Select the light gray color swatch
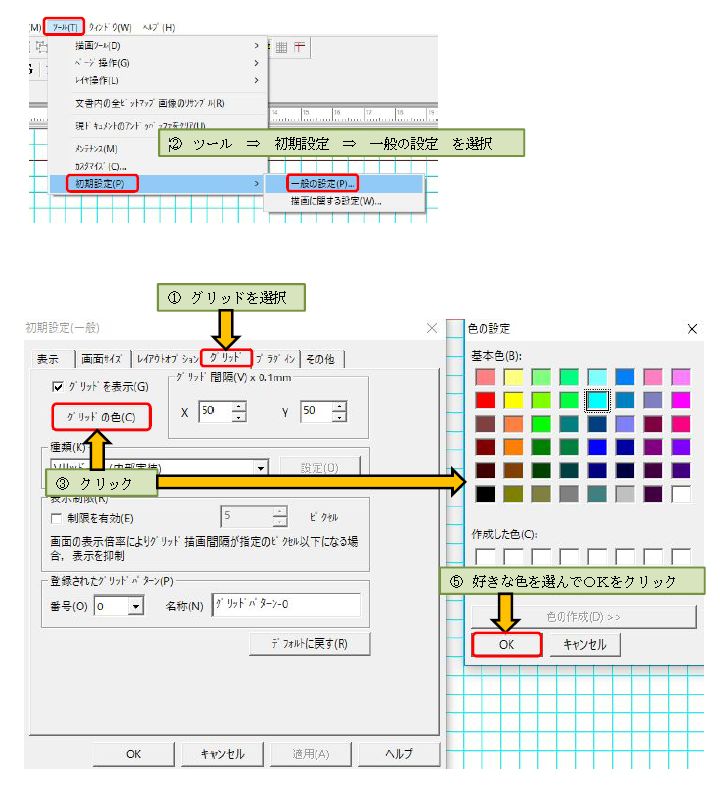The image size is (720, 790). (x=625, y=494)
